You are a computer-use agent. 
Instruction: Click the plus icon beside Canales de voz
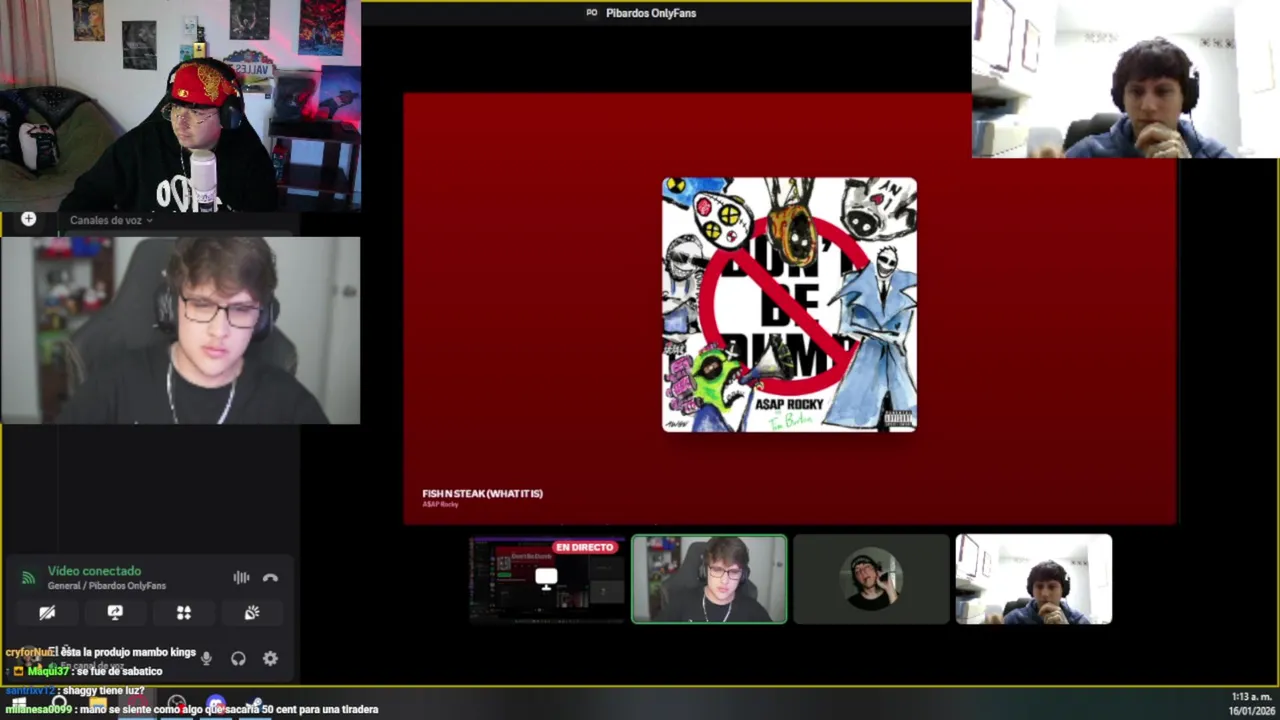pyautogui.click(x=28, y=219)
